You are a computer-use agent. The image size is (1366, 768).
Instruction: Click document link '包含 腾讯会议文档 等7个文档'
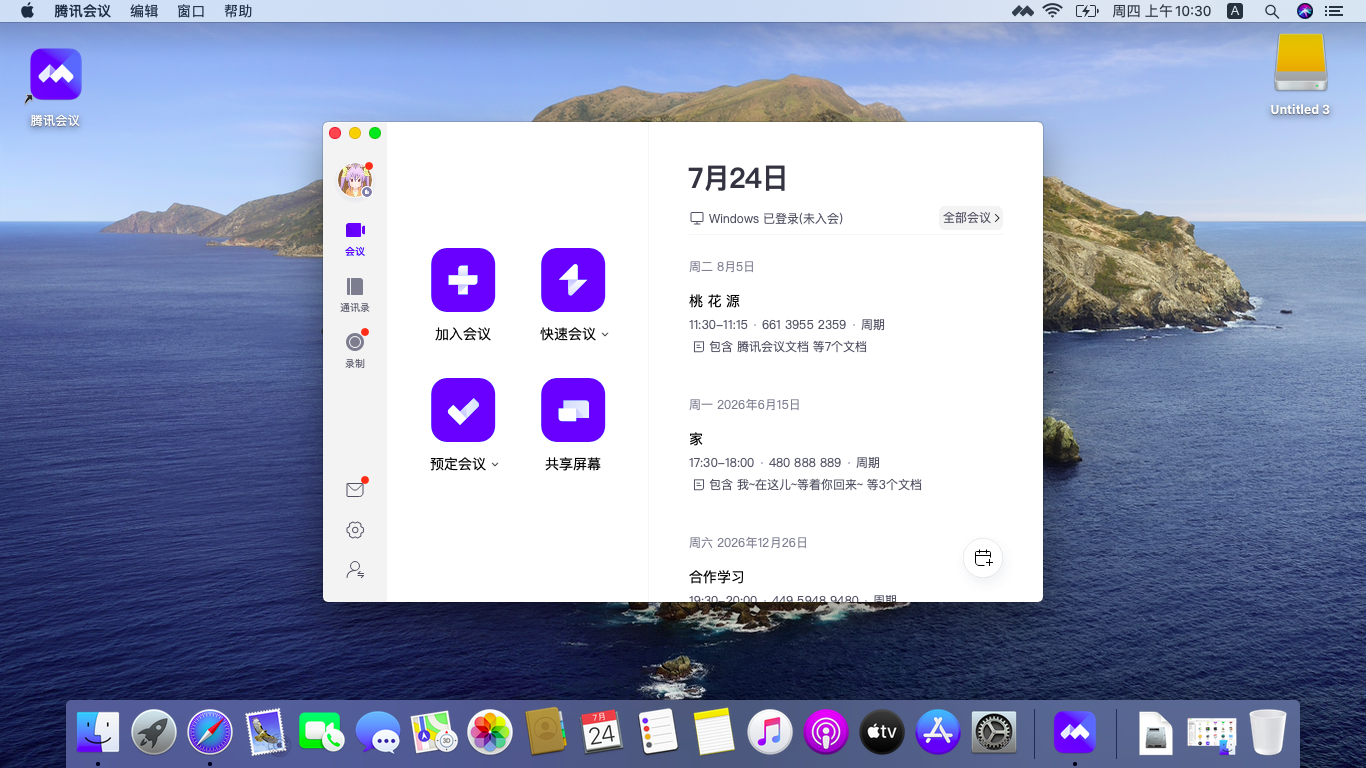pos(780,347)
